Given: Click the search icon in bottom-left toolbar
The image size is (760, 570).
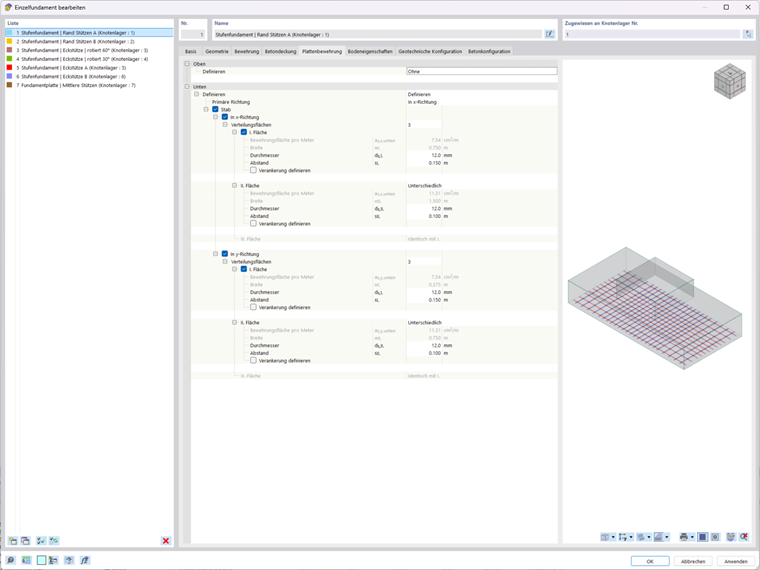Looking at the screenshot, I should pyautogui.click(x=10, y=560).
